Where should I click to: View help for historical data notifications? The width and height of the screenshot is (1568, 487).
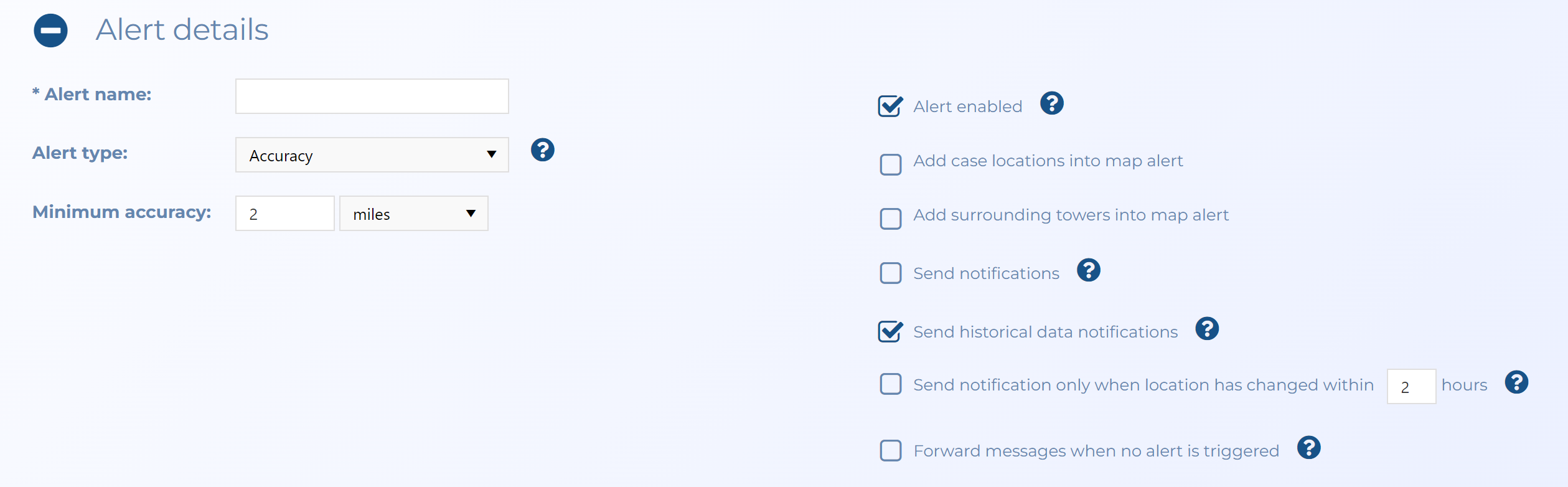pyautogui.click(x=1206, y=329)
